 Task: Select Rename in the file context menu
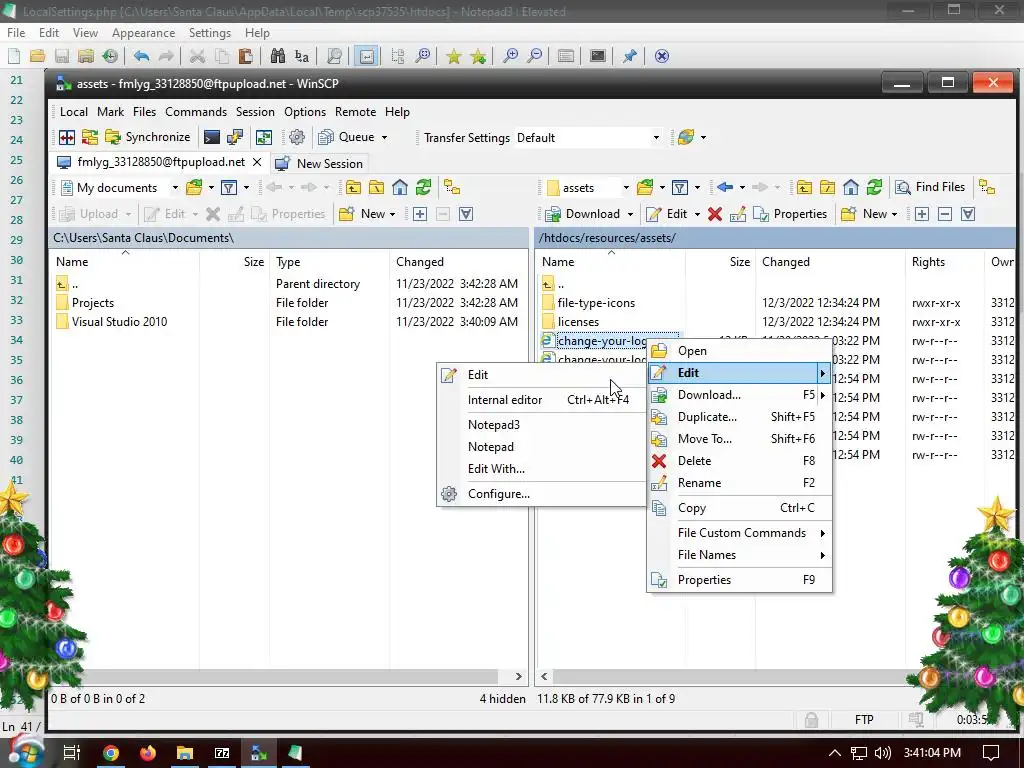click(739, 483)
